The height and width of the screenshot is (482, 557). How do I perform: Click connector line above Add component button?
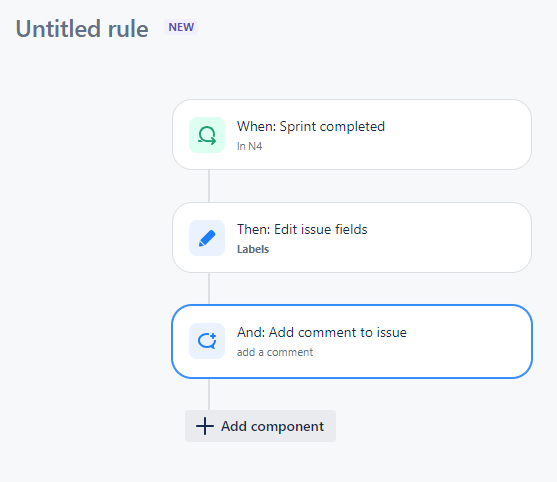click(x=209, y=394)
